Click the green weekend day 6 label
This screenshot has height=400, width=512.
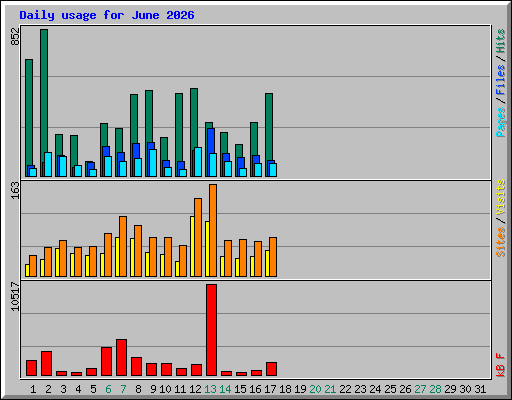coord(108,389)
